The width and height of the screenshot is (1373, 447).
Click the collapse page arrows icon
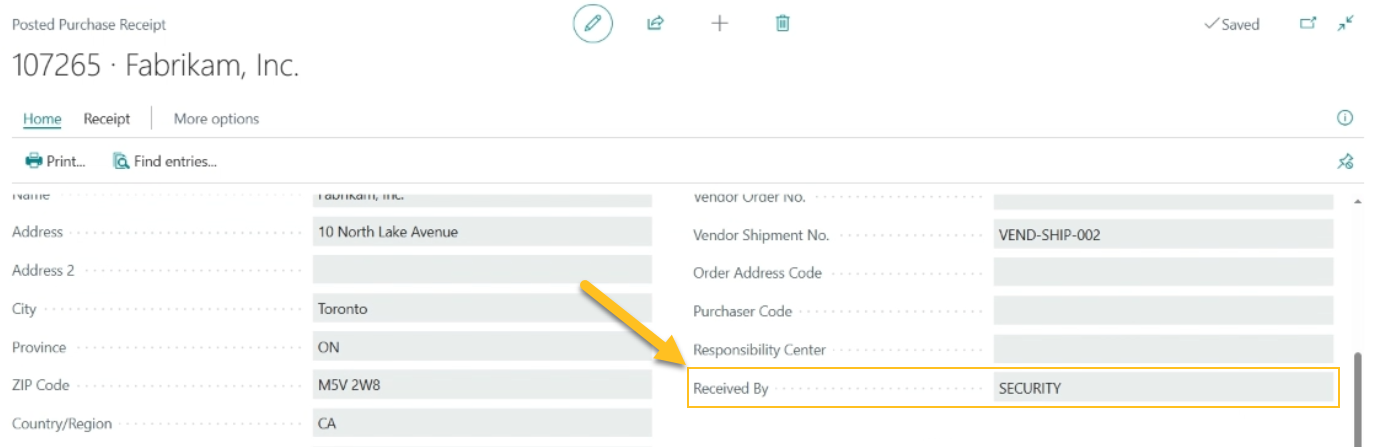(1345, 23)
